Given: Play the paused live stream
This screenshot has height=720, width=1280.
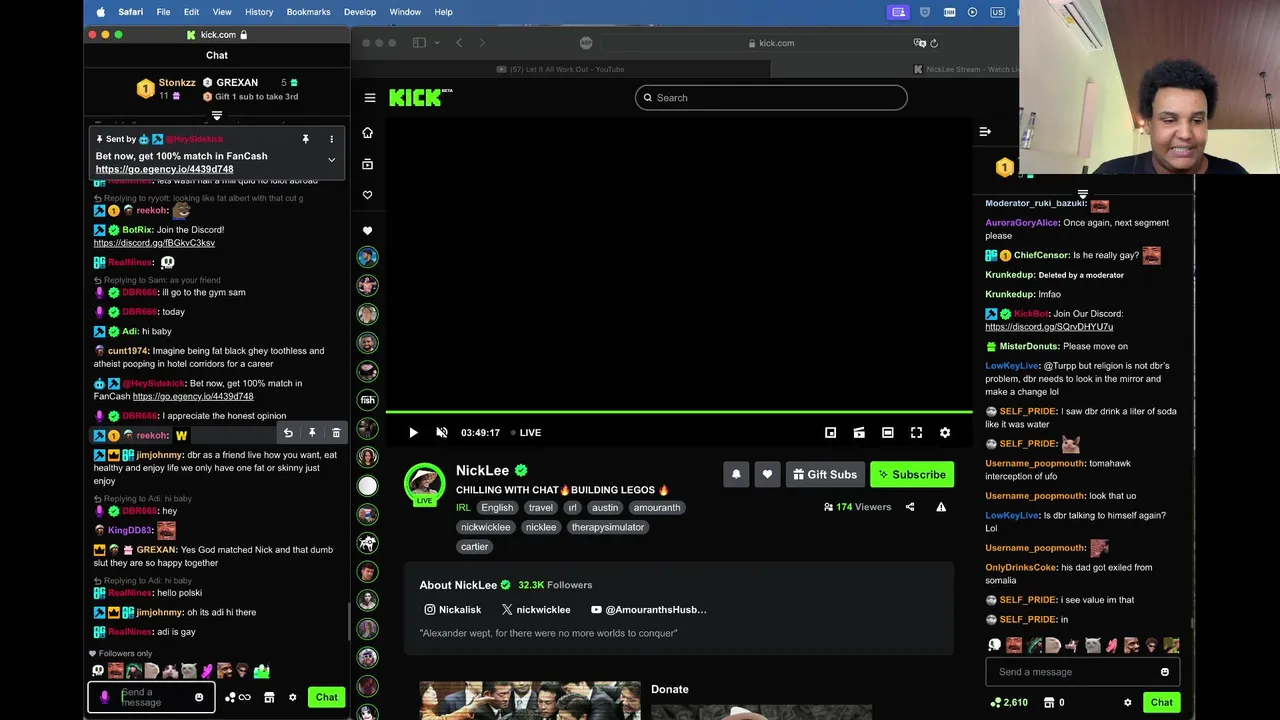Looking at the screenshot, I should pyautogui.click(x=413, y=433).
